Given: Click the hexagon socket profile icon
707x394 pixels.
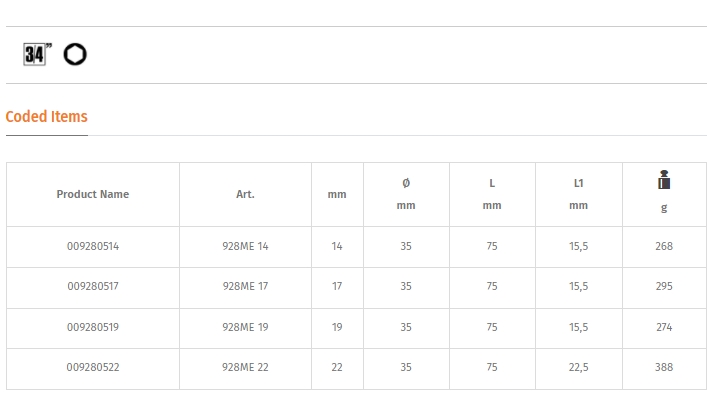Looking at the screenshot, I should pyautogui.click(x=75, y=54).
